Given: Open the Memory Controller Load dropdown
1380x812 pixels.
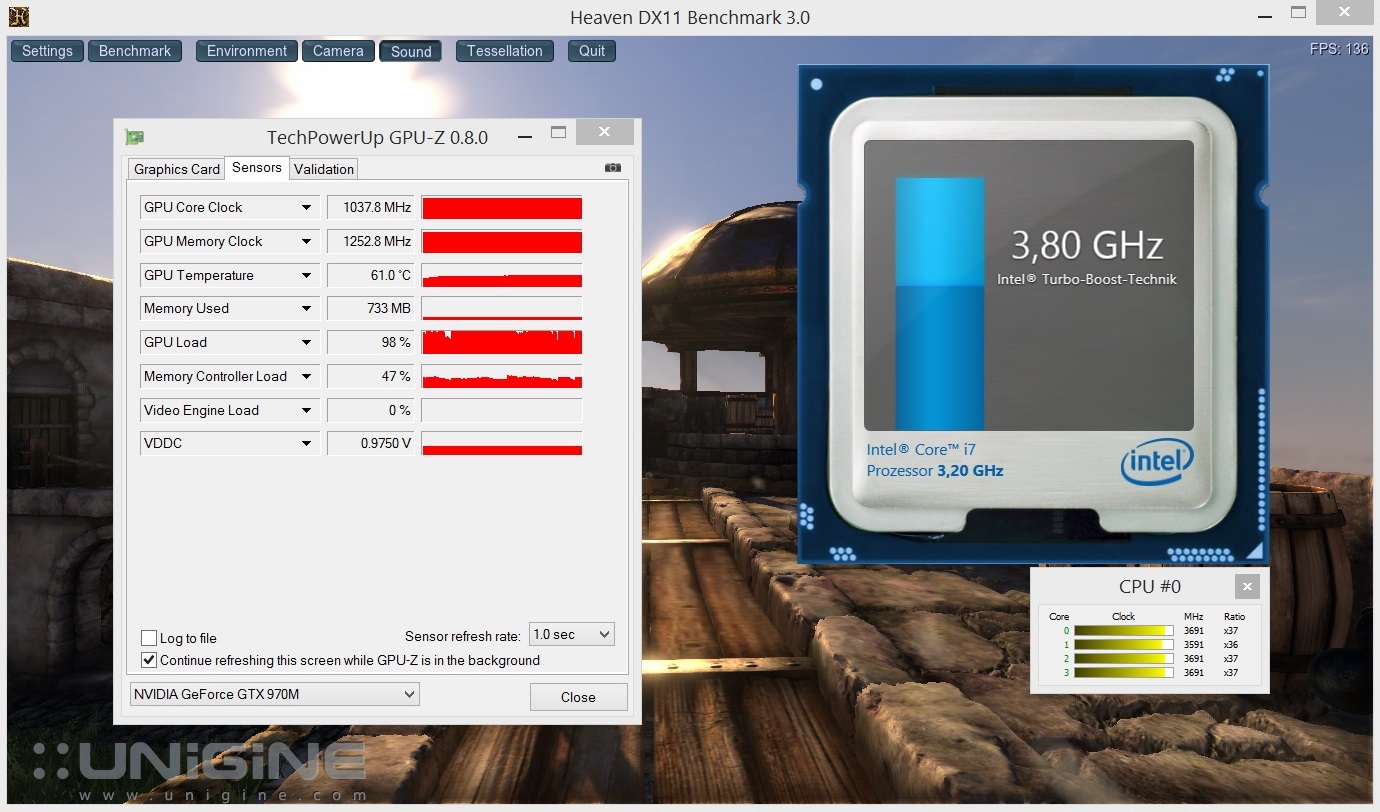Looking at the screenshot, I should pos(307,376).
